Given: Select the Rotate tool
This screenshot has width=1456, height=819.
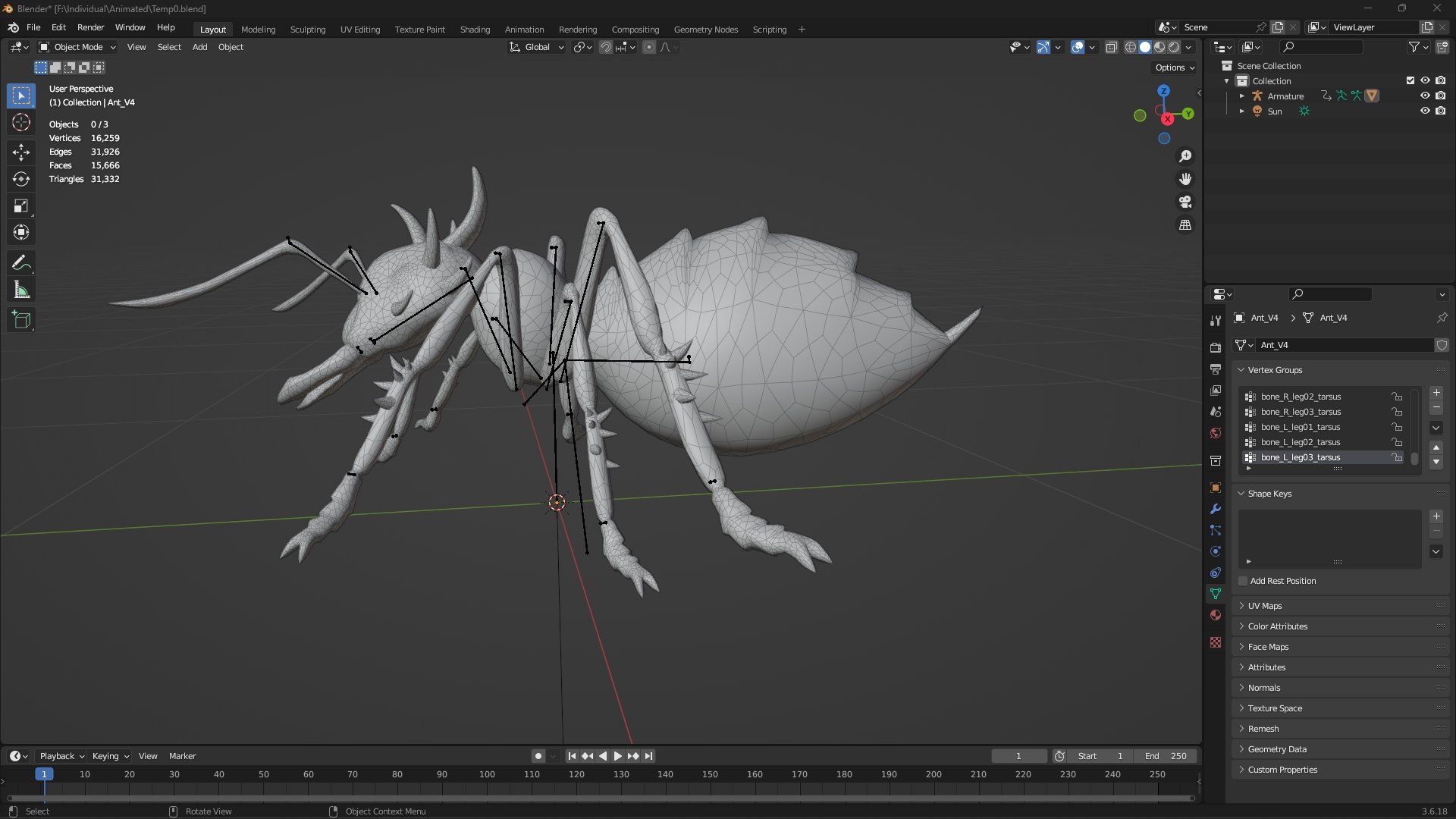Looking at the screenshot, I should pyautogui.click(x=21, y=179).
